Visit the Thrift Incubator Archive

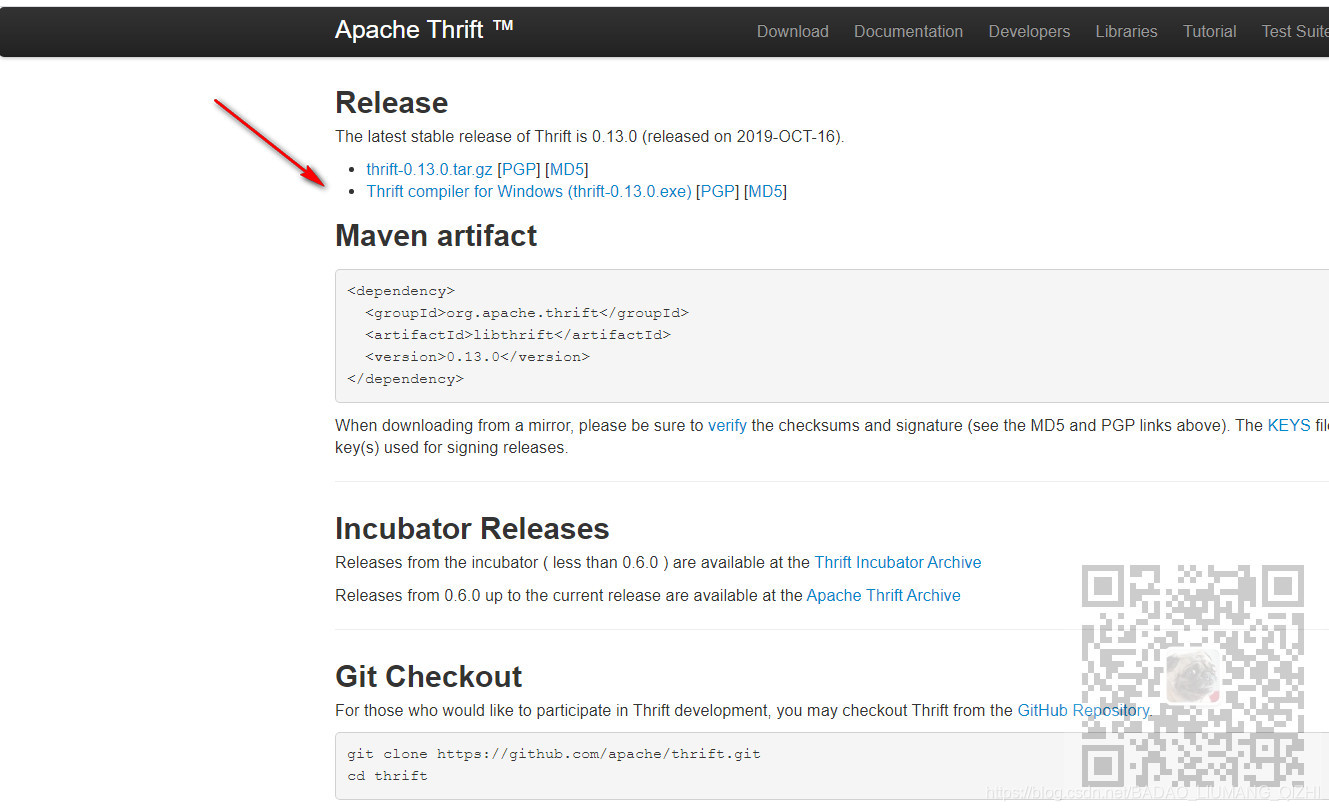pyautogui.click(x=897, y=562)
